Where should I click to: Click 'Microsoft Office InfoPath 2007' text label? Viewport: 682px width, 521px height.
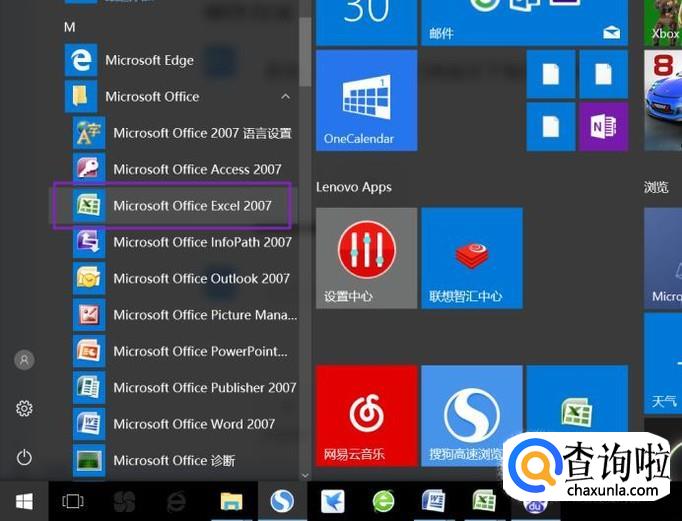pos(202,242)
